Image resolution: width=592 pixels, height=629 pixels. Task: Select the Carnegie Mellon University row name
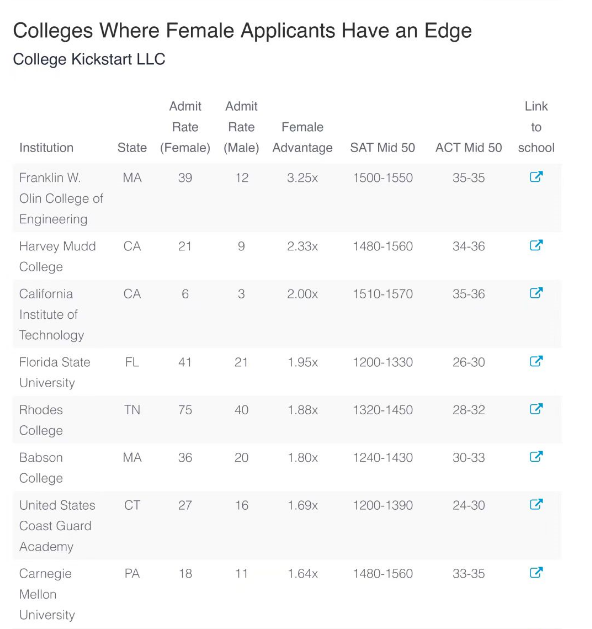coord(47,594)
